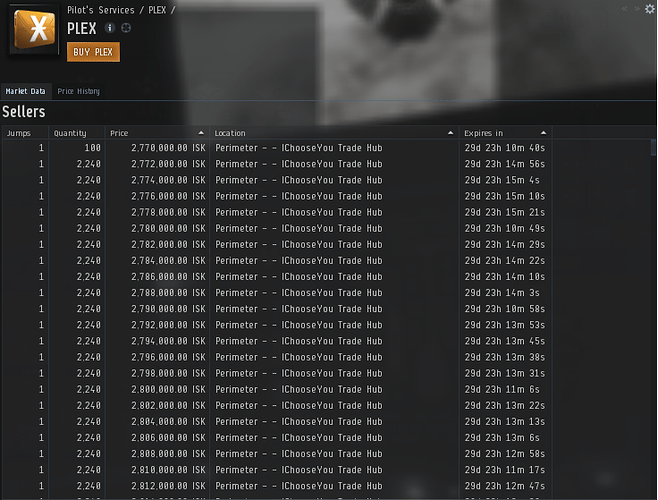Click expiry 29d 23h 14m 56s
Image resolution: width=658 pixels, height=500 pixels.
[504, 164]
